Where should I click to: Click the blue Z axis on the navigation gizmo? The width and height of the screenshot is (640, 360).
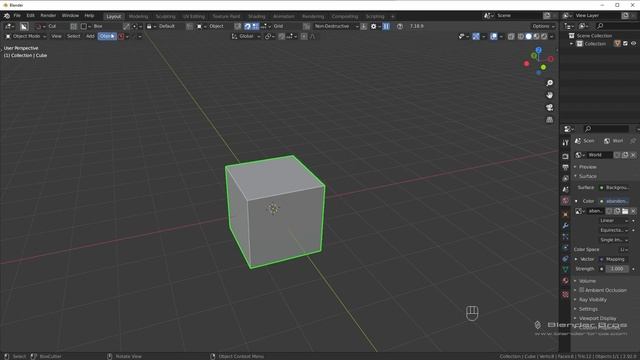[539, 50]
